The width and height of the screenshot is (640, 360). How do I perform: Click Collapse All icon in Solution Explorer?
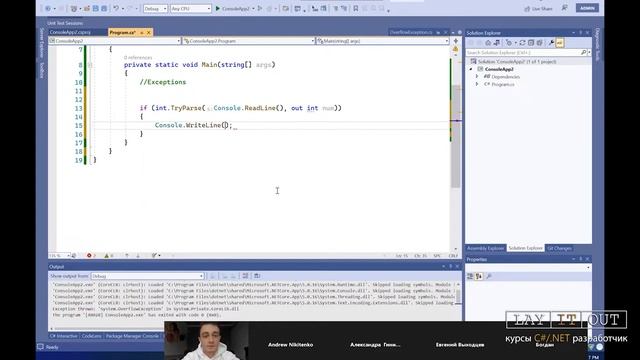(531, 43)
